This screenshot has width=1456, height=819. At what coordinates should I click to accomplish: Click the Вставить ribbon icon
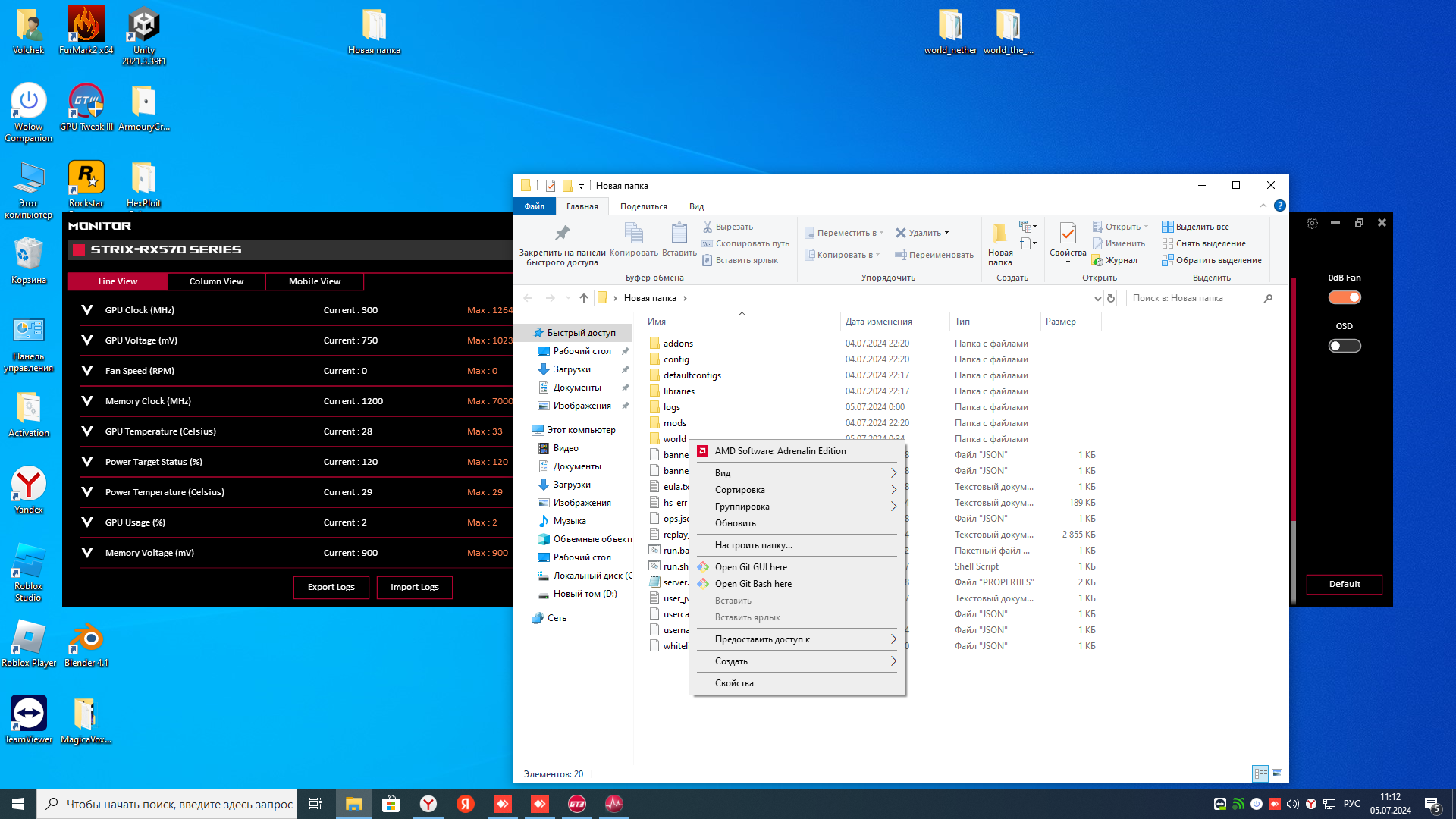(x=679, y=240)
